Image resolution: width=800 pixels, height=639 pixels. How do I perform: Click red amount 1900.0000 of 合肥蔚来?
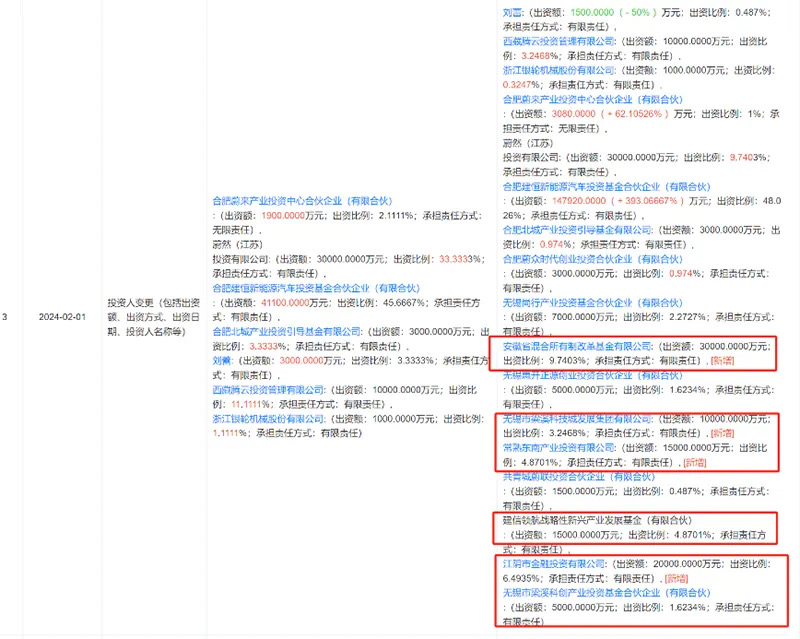283,216
